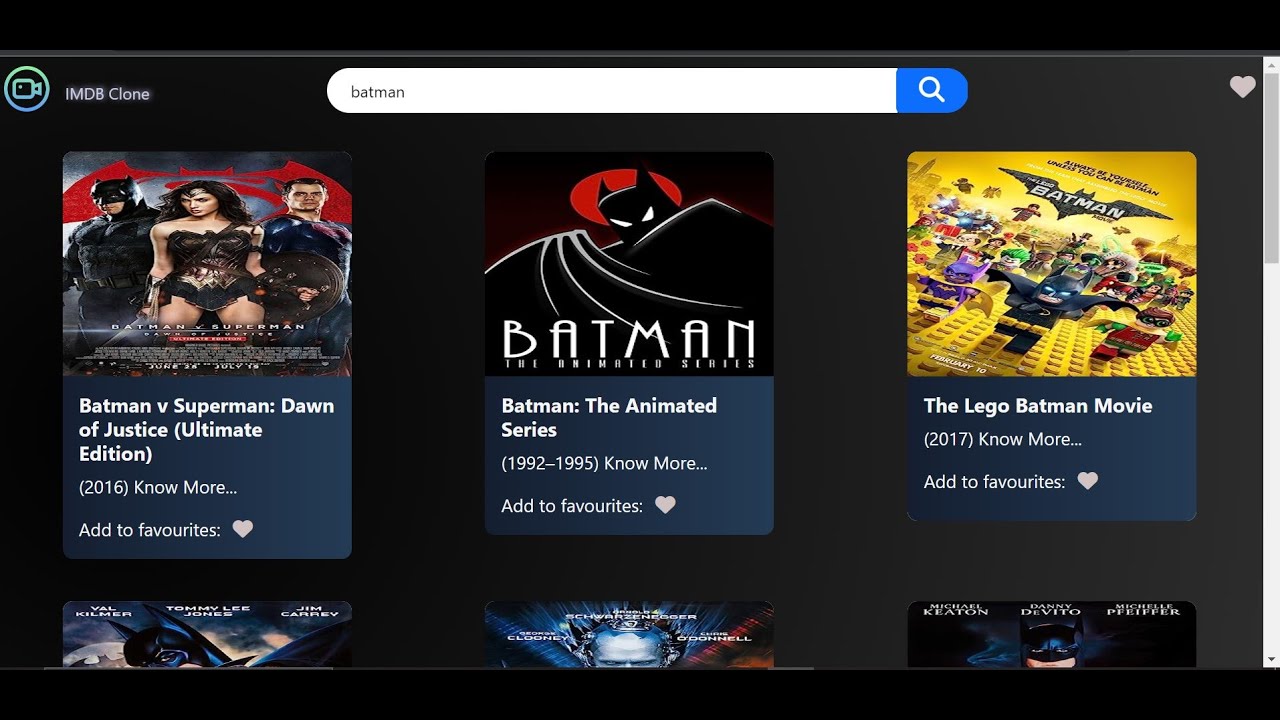The image size is (1280, 720).
Task: Select title Batman v Superman: Dawn of Justice
Action: click(x=207, y=430)
